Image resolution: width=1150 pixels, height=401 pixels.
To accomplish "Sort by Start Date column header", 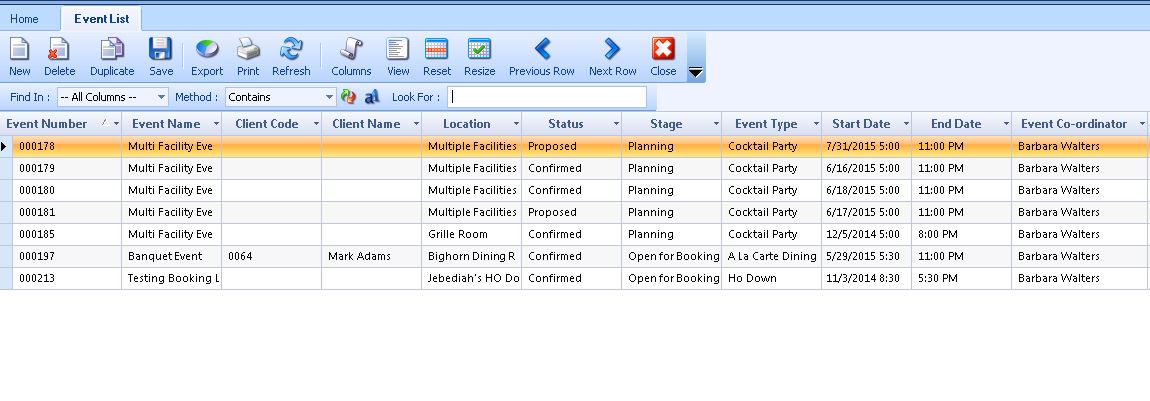I will click(861, 124).
